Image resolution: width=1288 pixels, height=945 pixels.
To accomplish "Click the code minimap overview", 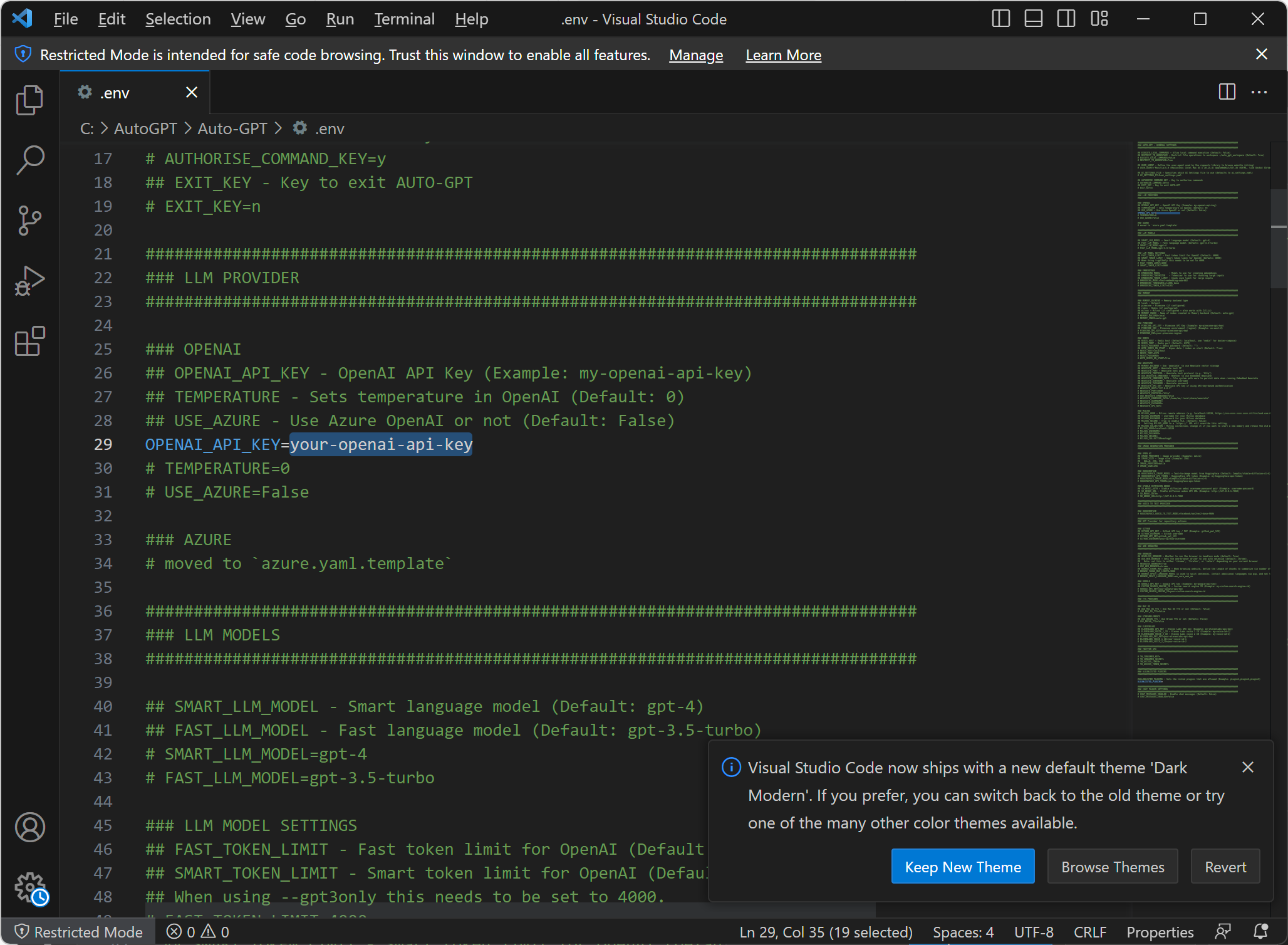I will [1202, 420].
